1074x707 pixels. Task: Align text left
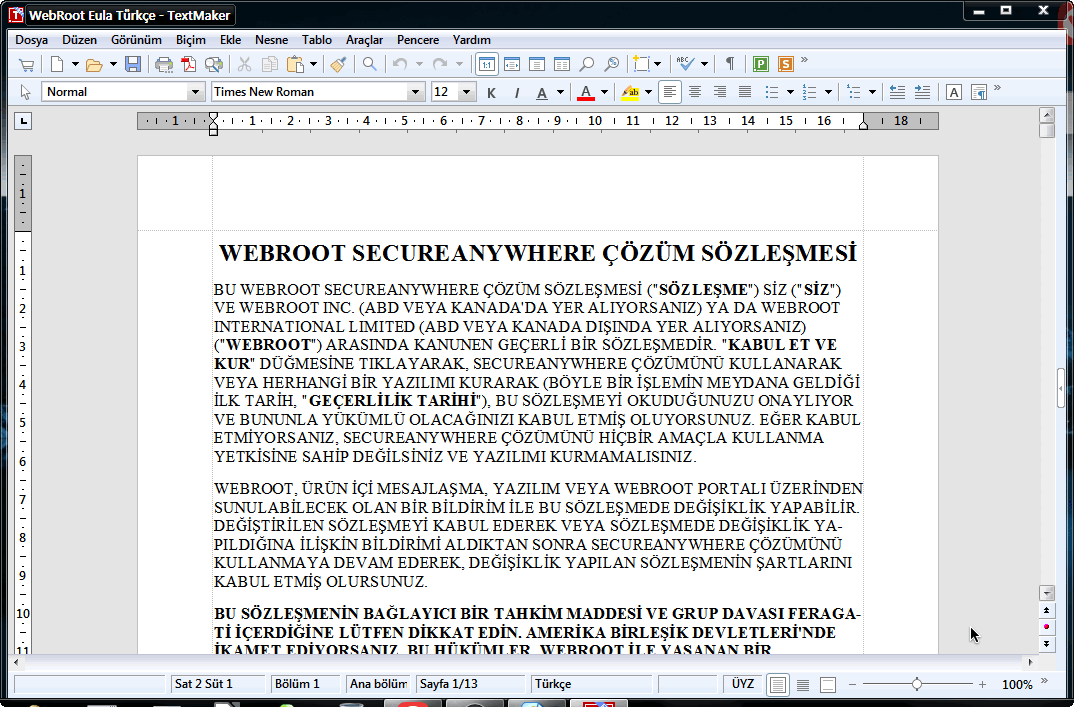(x=670, y=92)
